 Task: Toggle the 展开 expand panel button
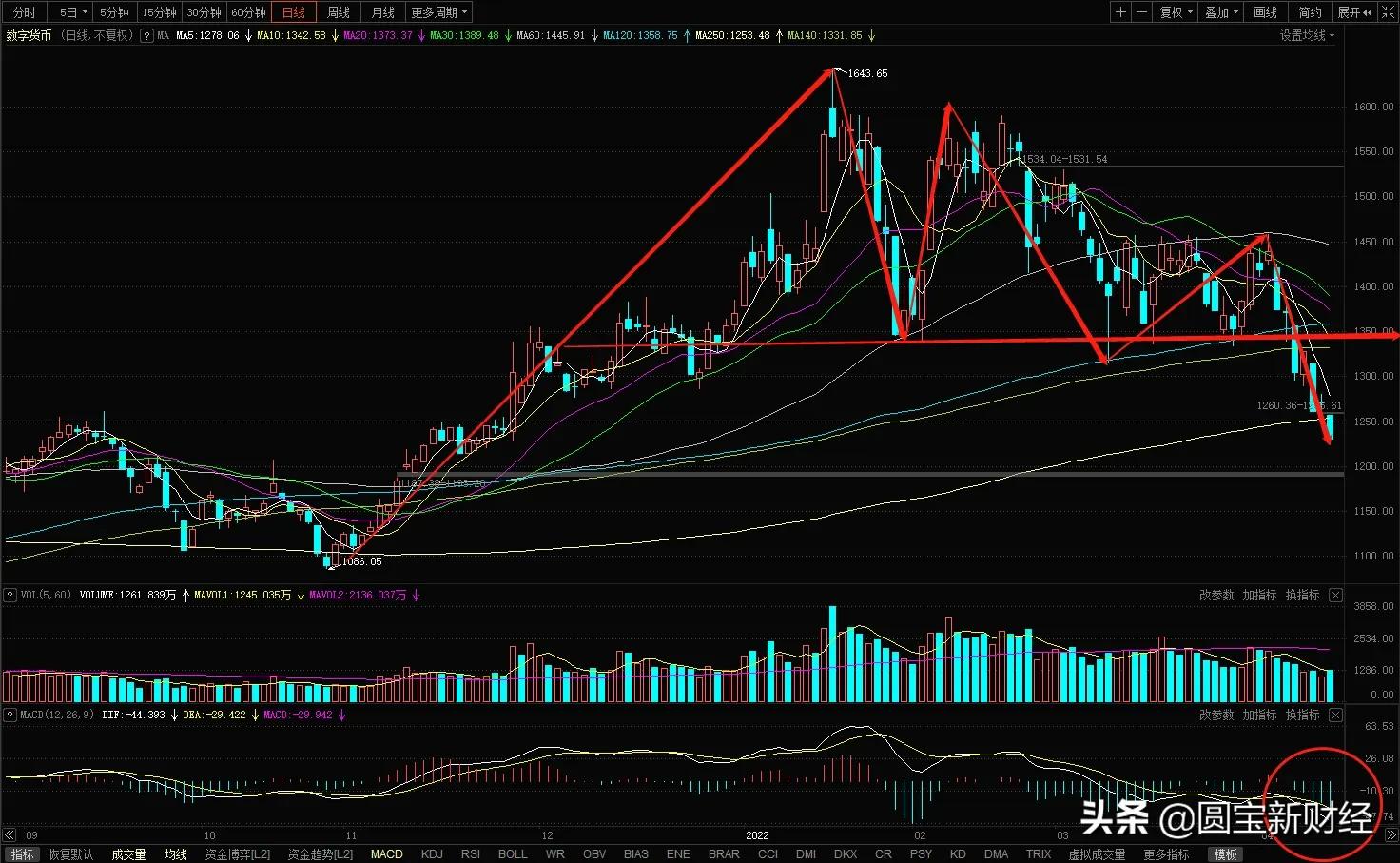tap(1355, 12)
